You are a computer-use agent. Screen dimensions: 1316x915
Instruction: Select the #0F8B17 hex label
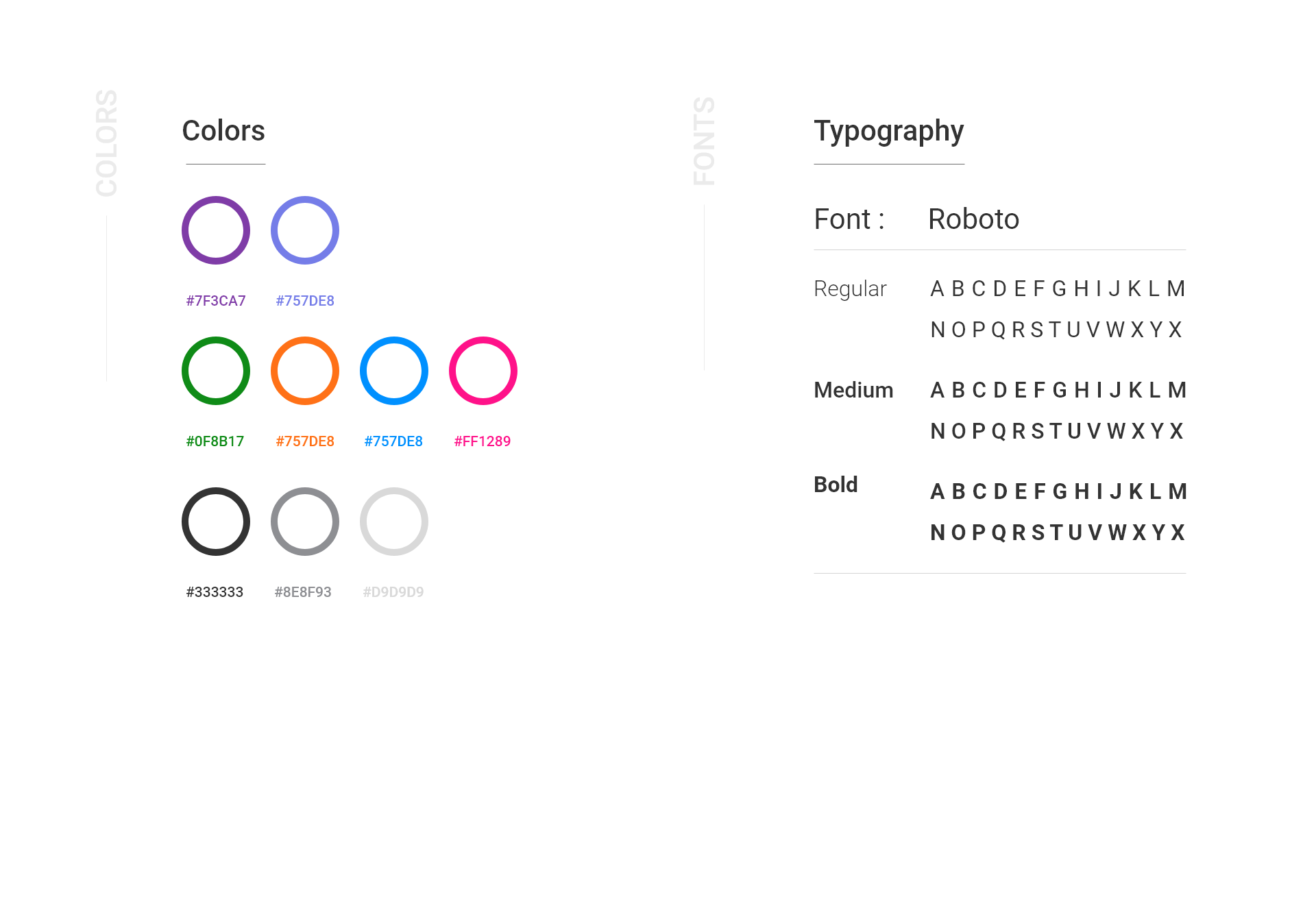(215, 441)
